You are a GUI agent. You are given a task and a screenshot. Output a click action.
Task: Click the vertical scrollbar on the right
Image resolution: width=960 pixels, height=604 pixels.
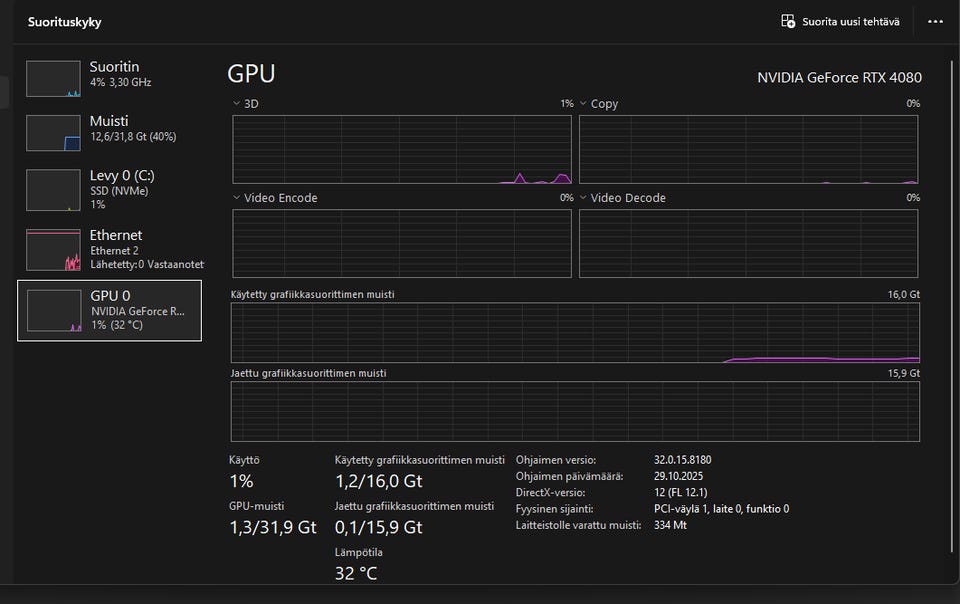[x=952, y=300]
